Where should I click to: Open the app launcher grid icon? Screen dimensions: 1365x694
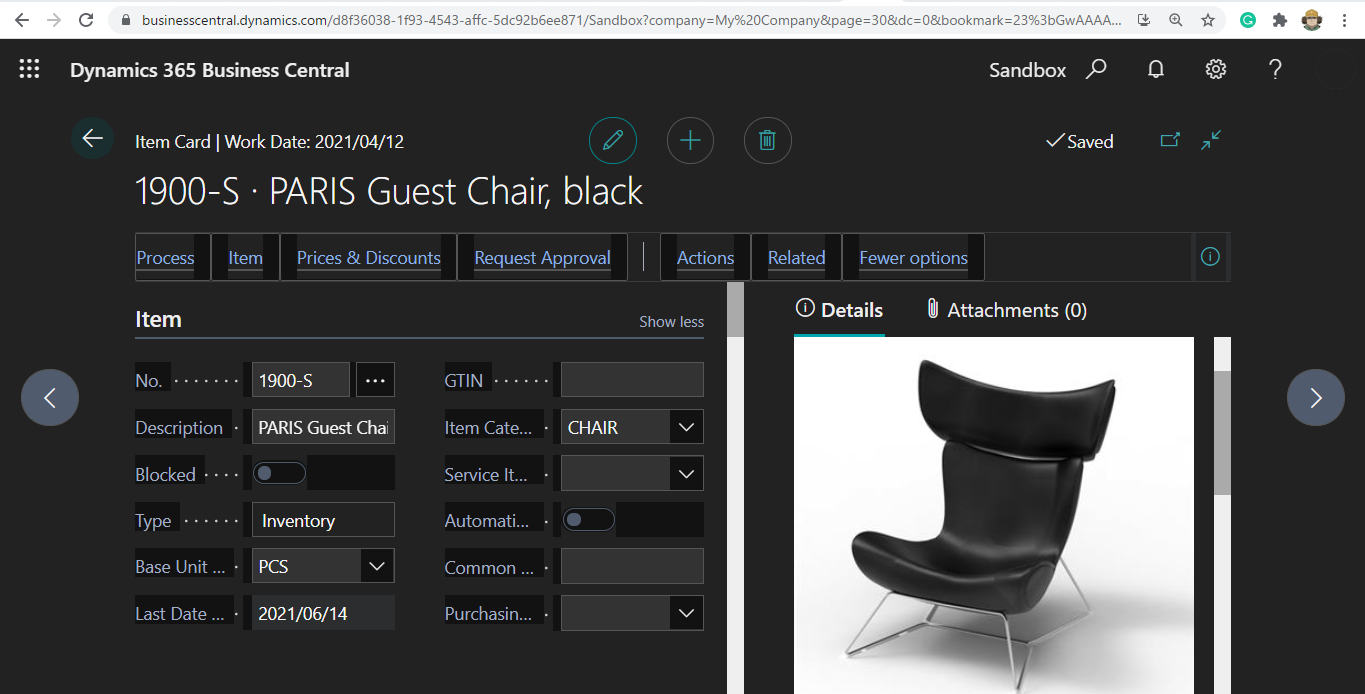pos(29,69)
